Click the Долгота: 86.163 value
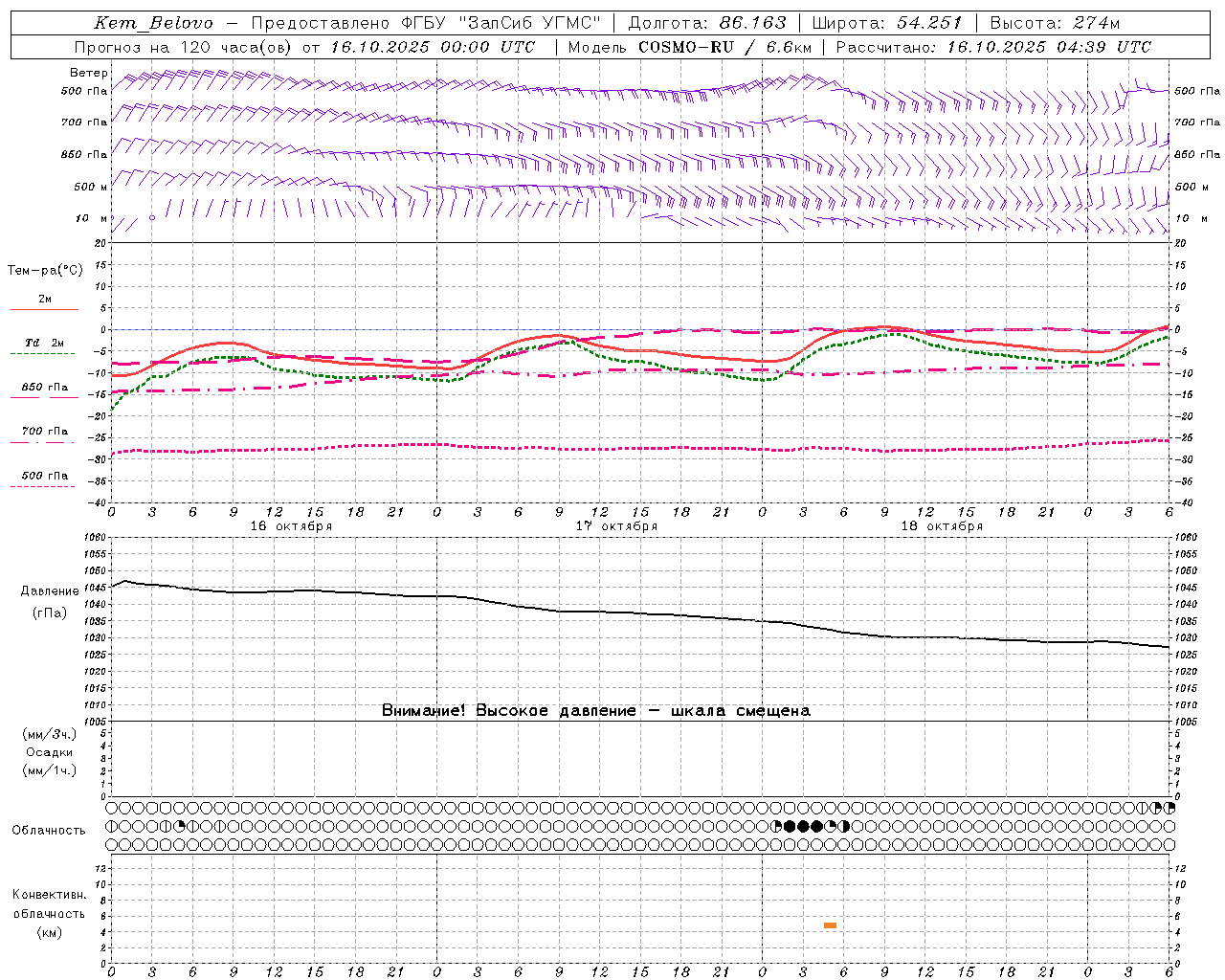Image resolution: width=1225 pixels, height=980 pixels. (707, 23)
